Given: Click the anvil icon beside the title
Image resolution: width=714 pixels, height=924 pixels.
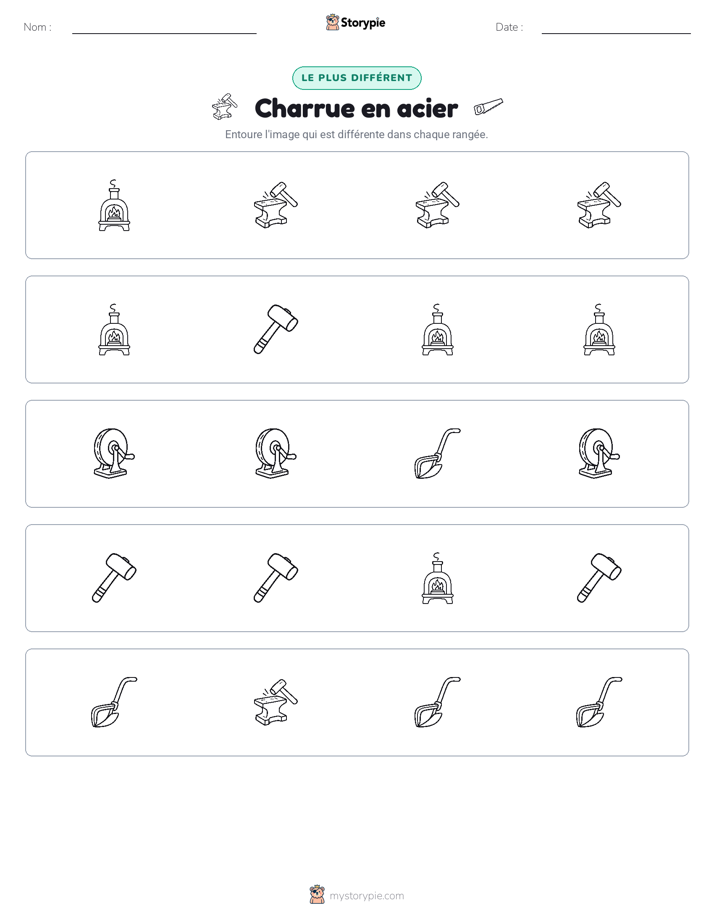Looking at the screenshot, I should click(x=224, y=106).
